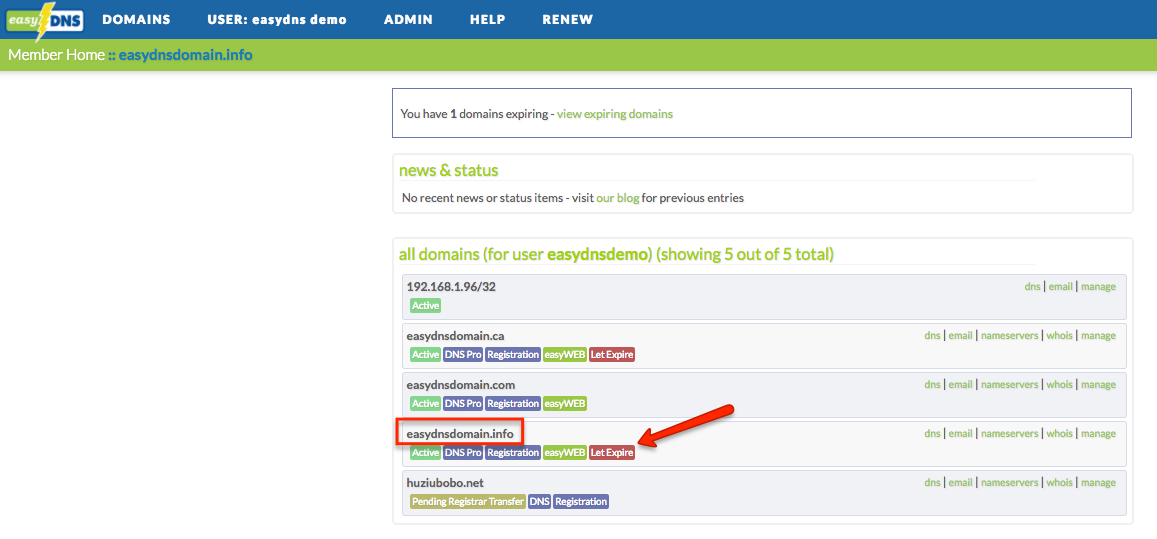This screenshot has width=1157, height=539.
Task: Click whois link for easydnsdomain.info
Action: point(1060,433)
